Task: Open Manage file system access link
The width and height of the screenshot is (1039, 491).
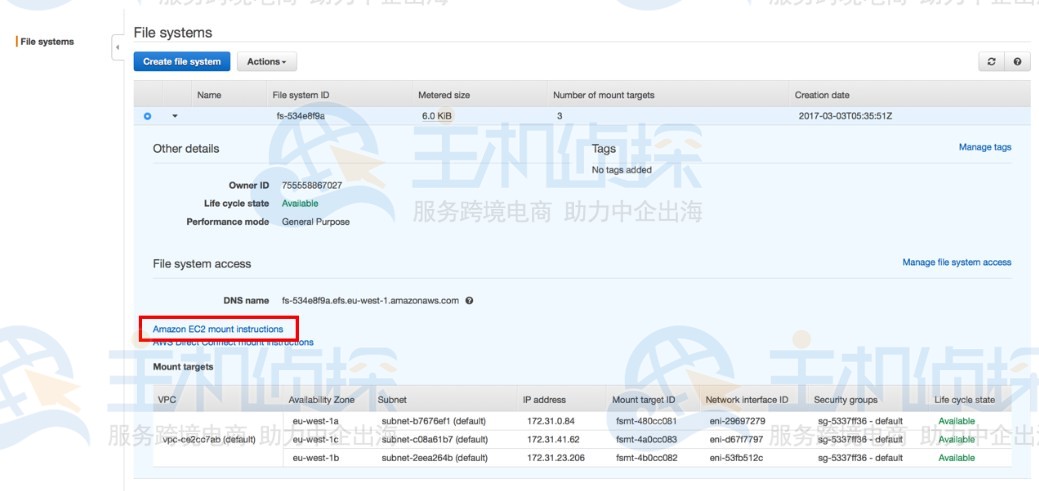Action: [x=957, y=262]
